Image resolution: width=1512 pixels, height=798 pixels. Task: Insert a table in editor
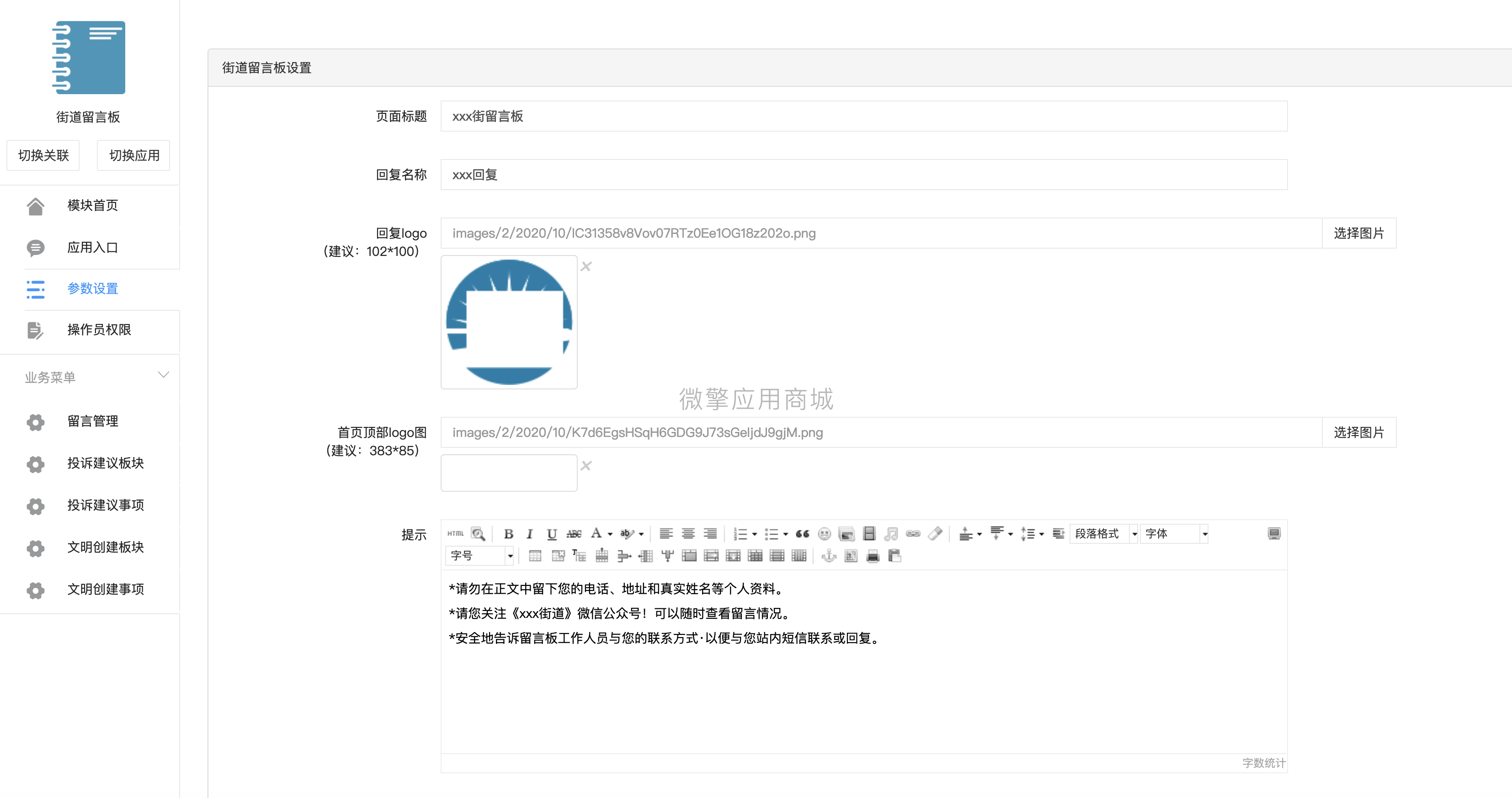535,556
